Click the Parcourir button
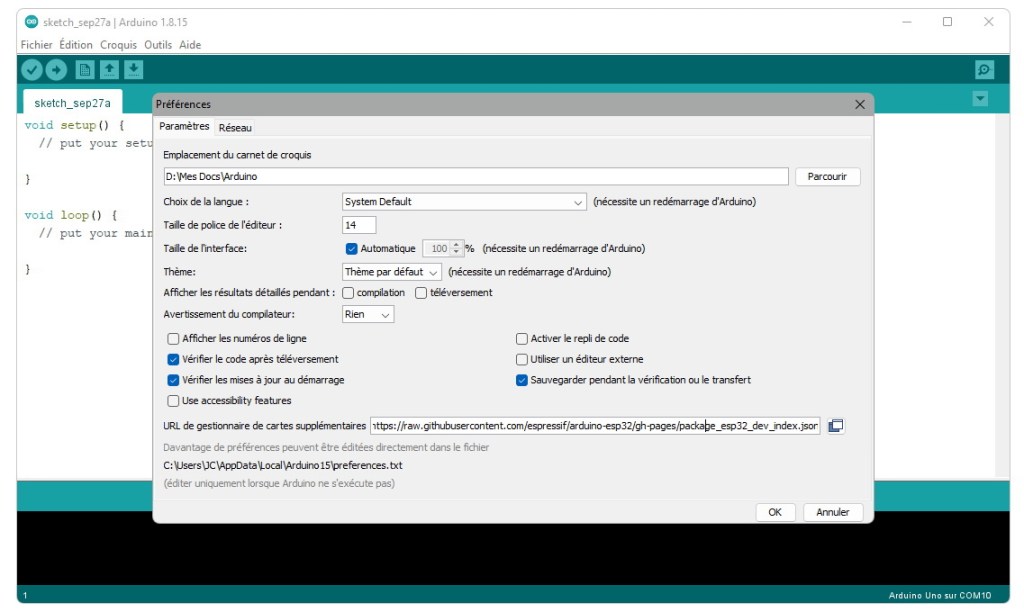 point(827,177)
